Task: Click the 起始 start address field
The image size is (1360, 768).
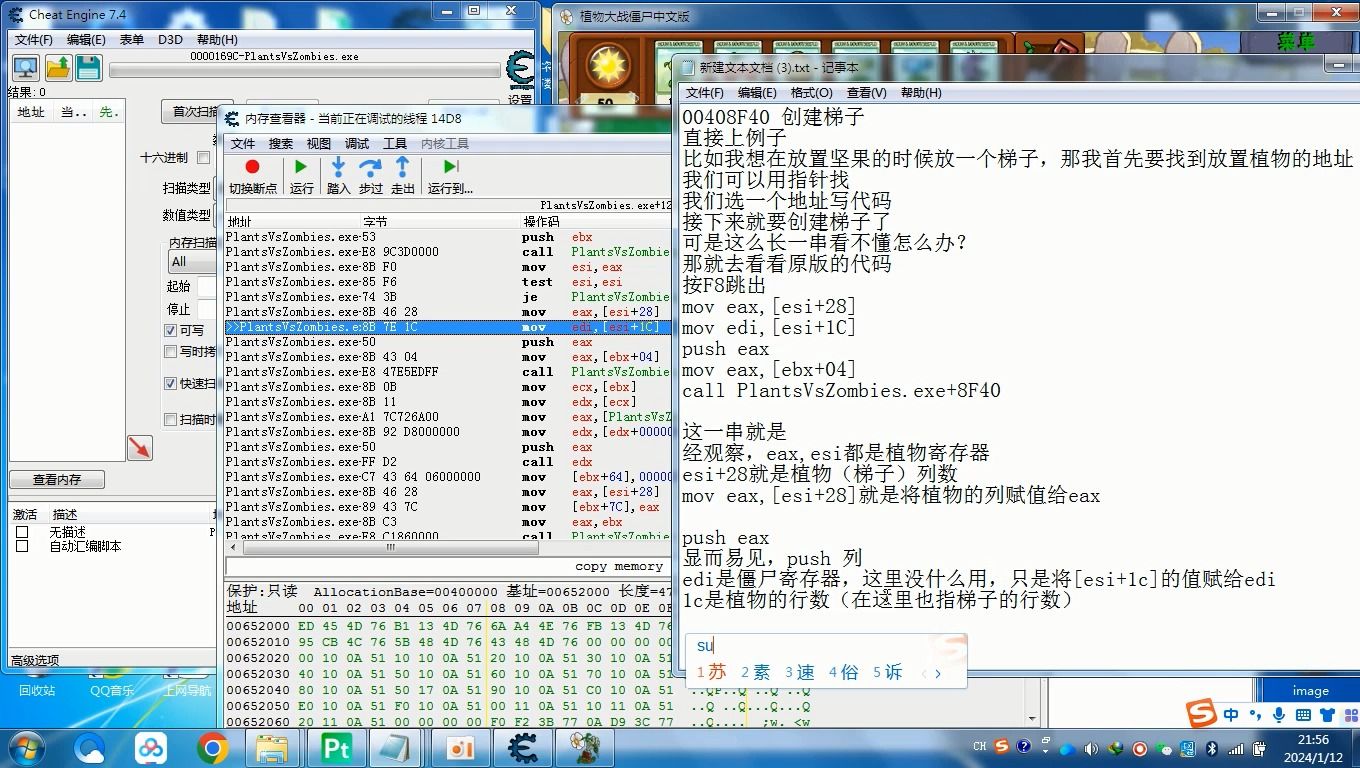Action: click(208, 286)
